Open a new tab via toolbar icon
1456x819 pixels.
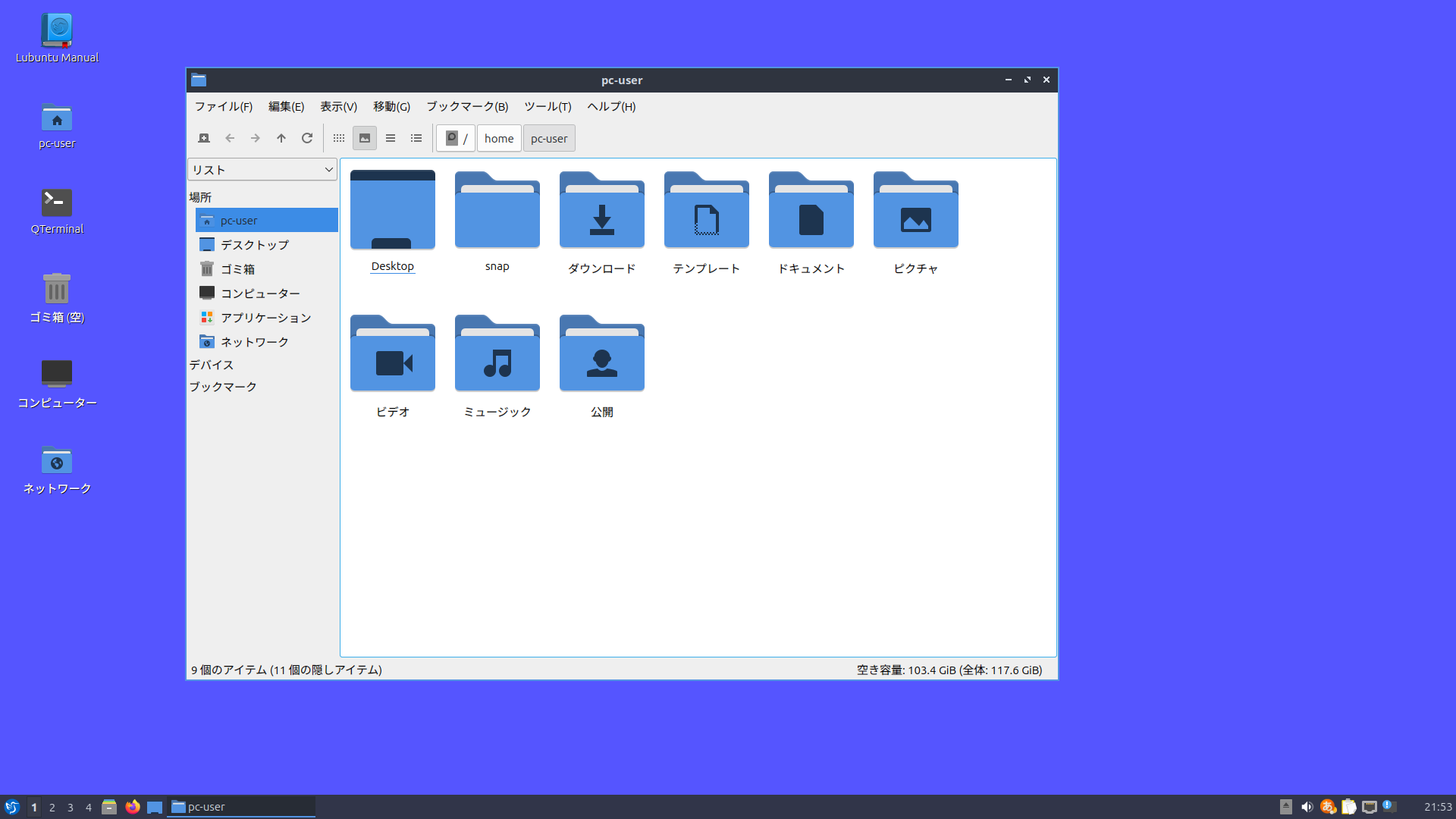(204, 138)
